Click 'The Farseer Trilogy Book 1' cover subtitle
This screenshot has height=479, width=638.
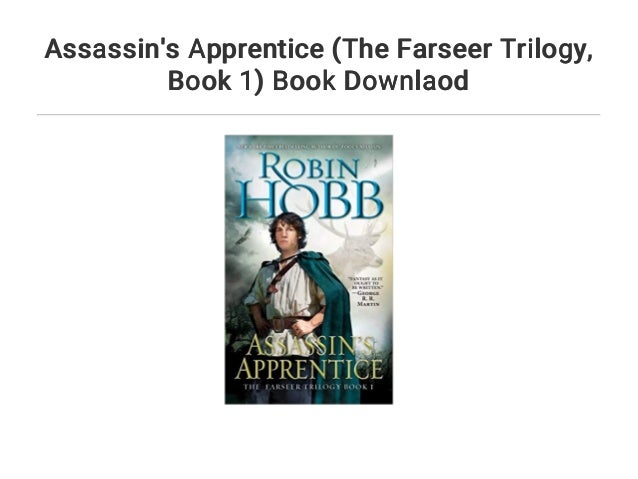308,387
